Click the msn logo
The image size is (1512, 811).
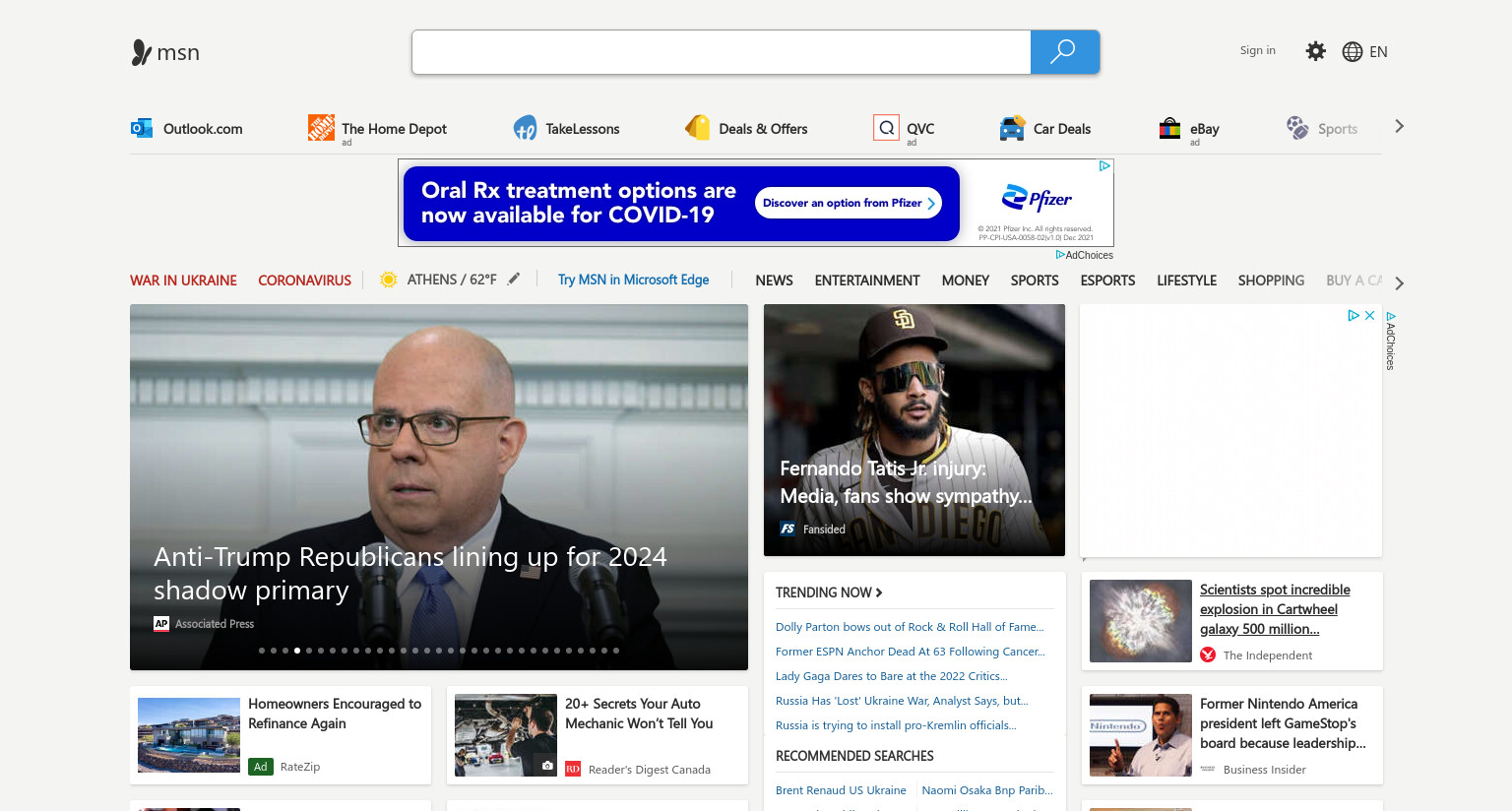165,52
